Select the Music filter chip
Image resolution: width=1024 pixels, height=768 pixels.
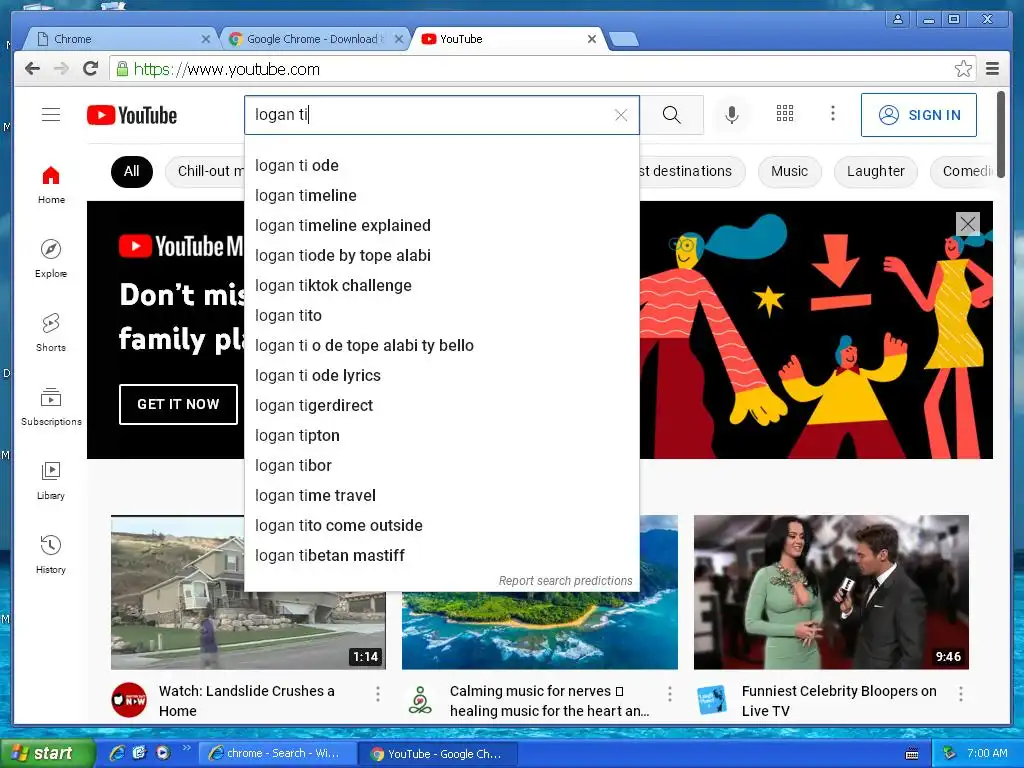tap(790, 172)
